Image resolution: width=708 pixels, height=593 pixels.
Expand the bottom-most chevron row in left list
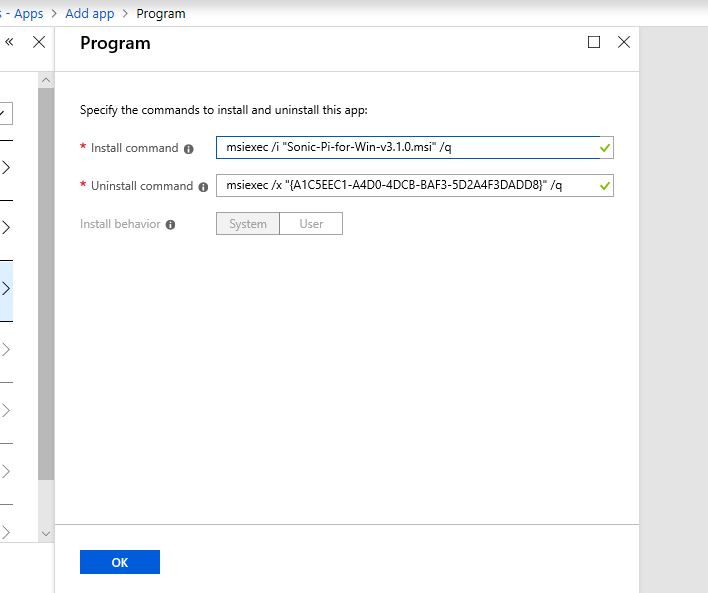[x=6, y=532]
